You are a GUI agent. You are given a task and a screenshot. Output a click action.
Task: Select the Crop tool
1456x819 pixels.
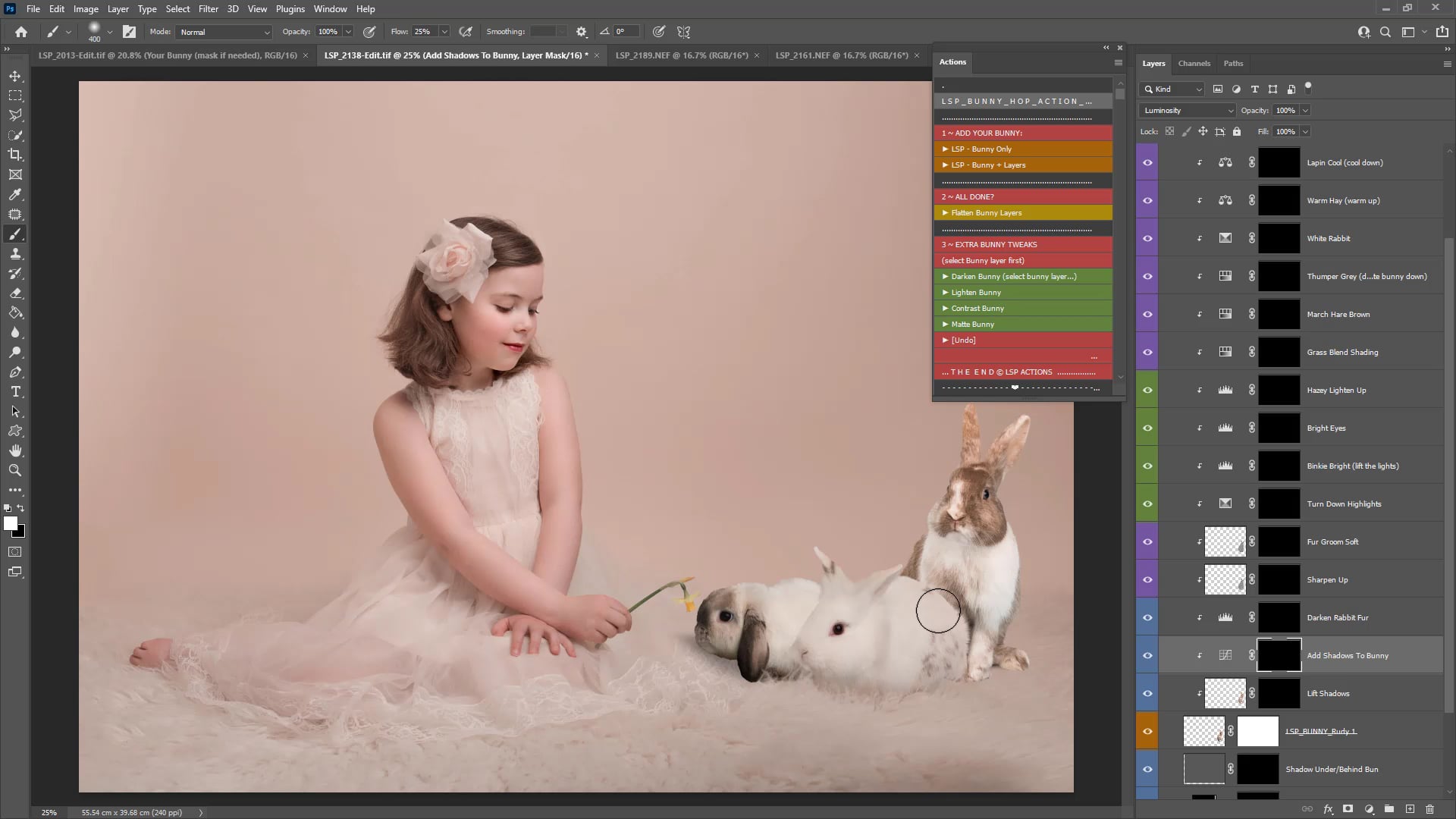(x=15, y=155)
